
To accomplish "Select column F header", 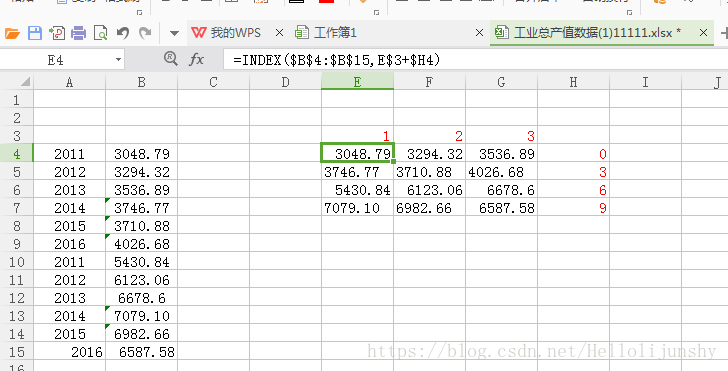I will coord(429,82).
